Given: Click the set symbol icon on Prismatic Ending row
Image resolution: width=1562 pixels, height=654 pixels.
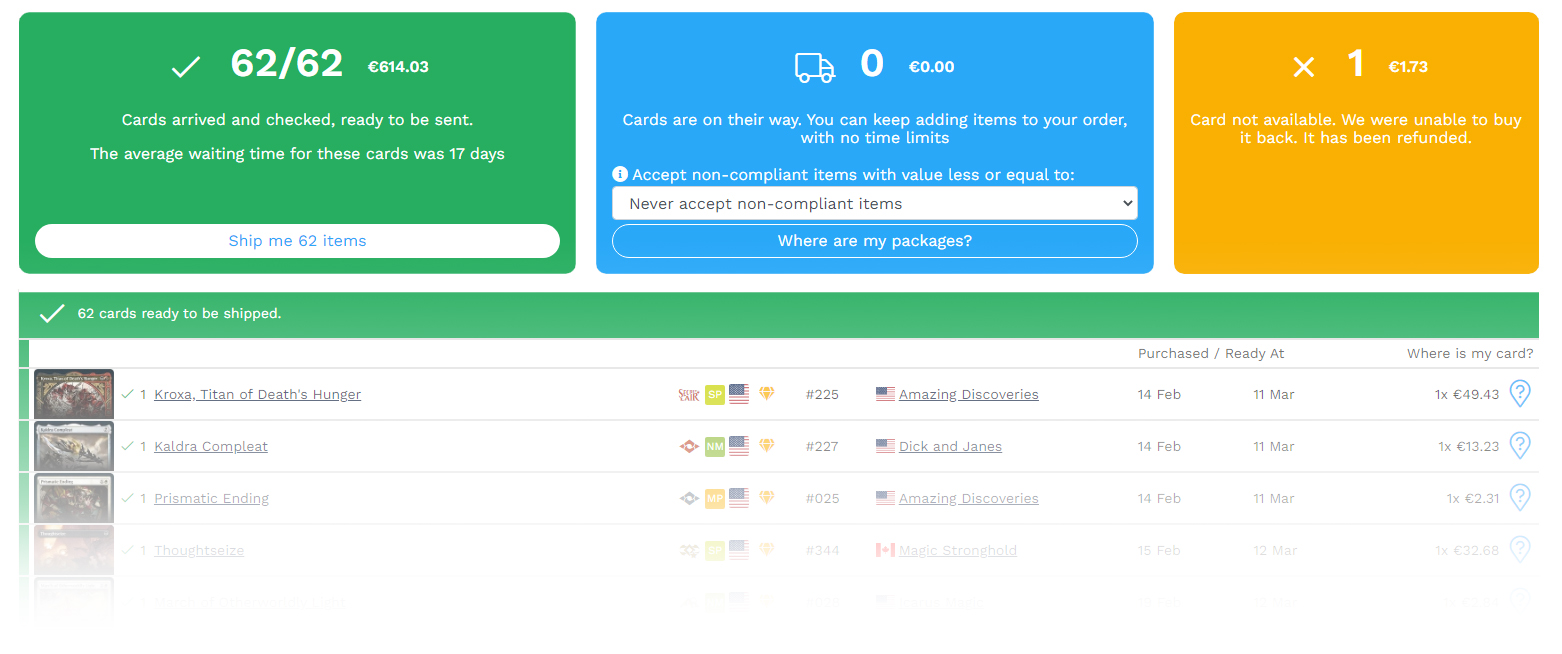Looking at the screenshot, I should click(x=689, y=498).
